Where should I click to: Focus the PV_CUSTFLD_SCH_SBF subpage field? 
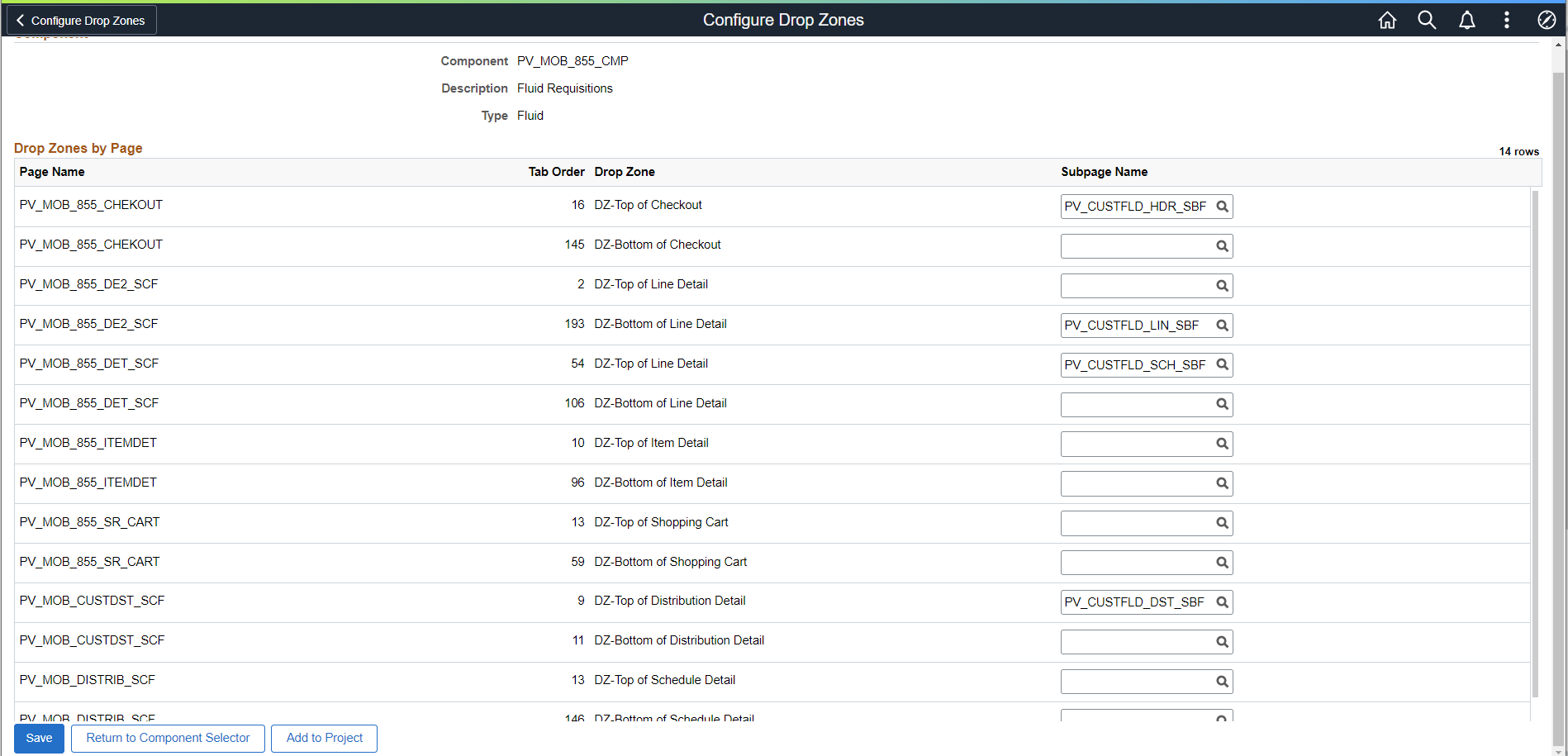tap(1136, 365)
